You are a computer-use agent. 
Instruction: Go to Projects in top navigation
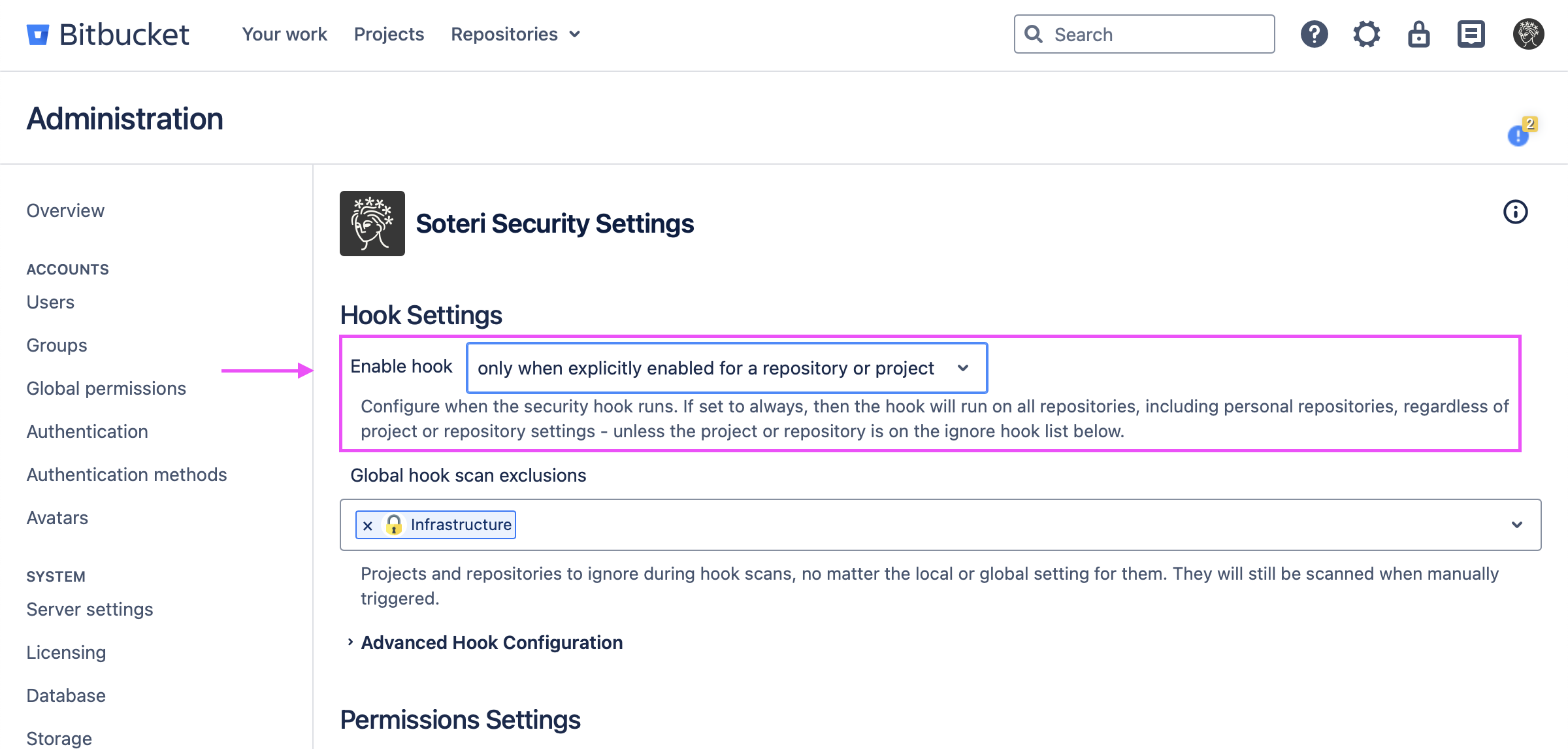point(389,35)
